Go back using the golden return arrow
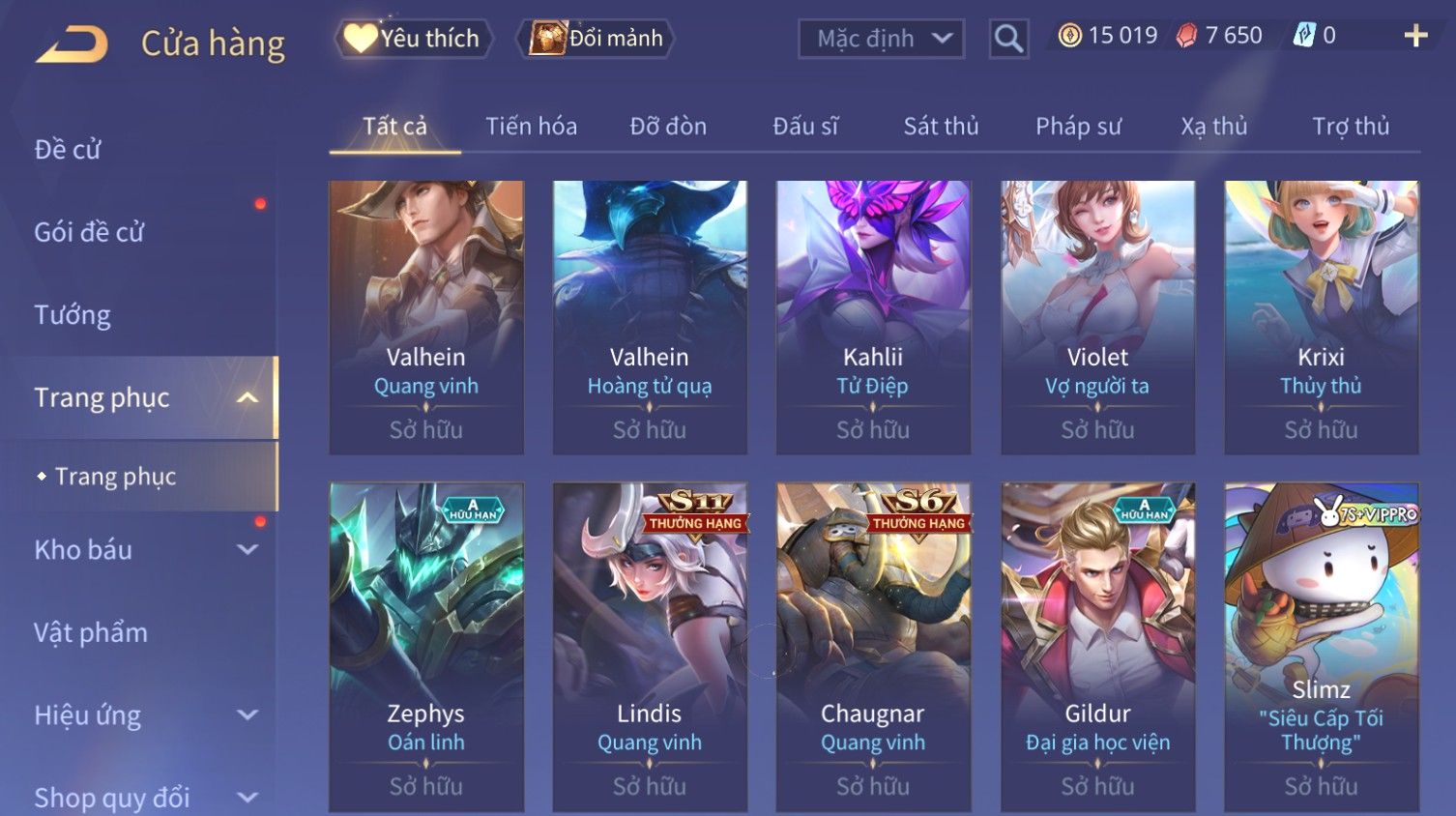1456x816 pixels. 72,44
